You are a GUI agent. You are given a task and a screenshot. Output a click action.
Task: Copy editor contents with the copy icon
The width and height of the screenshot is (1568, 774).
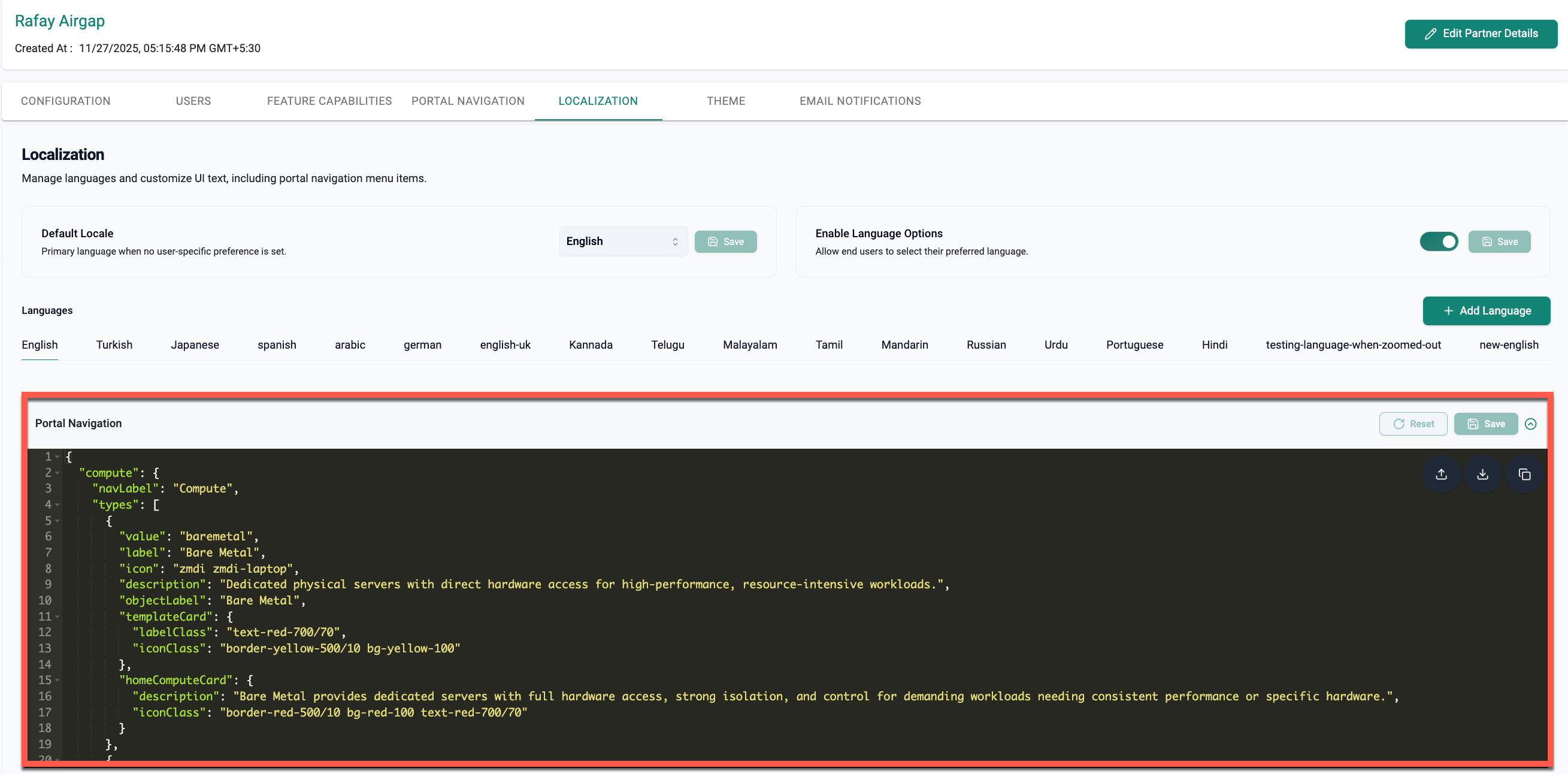coord(1524,474)
